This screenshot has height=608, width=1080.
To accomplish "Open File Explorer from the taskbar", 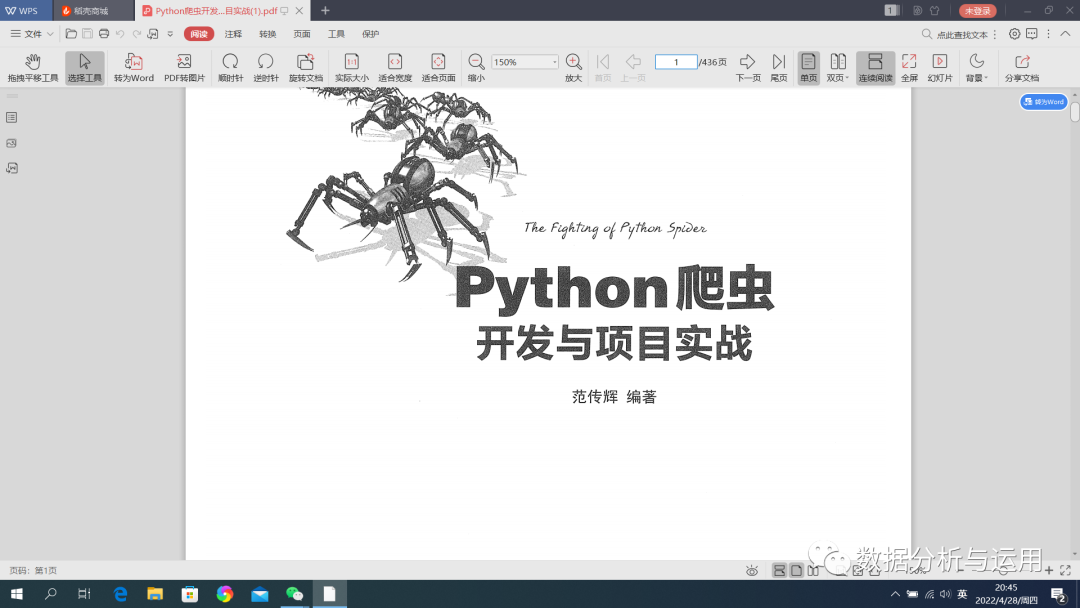I will (x=155, y=594).
